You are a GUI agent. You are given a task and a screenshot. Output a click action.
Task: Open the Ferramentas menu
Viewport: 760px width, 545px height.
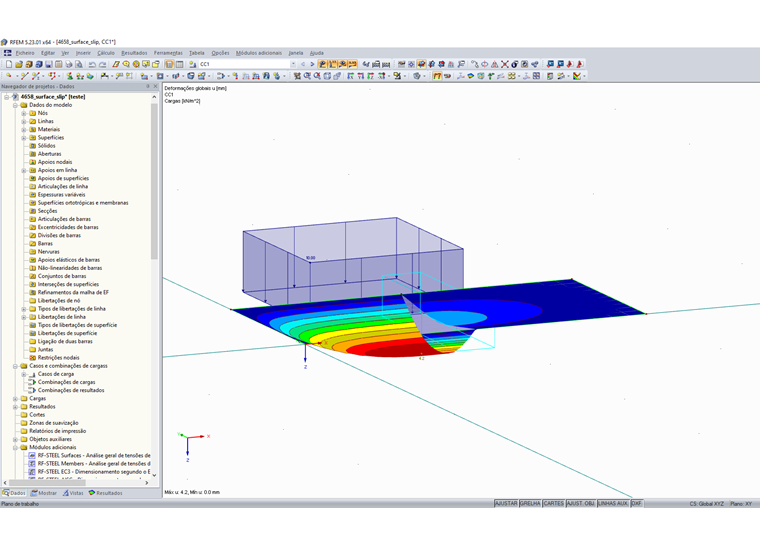pyautogui.click(x=168, y=53)
